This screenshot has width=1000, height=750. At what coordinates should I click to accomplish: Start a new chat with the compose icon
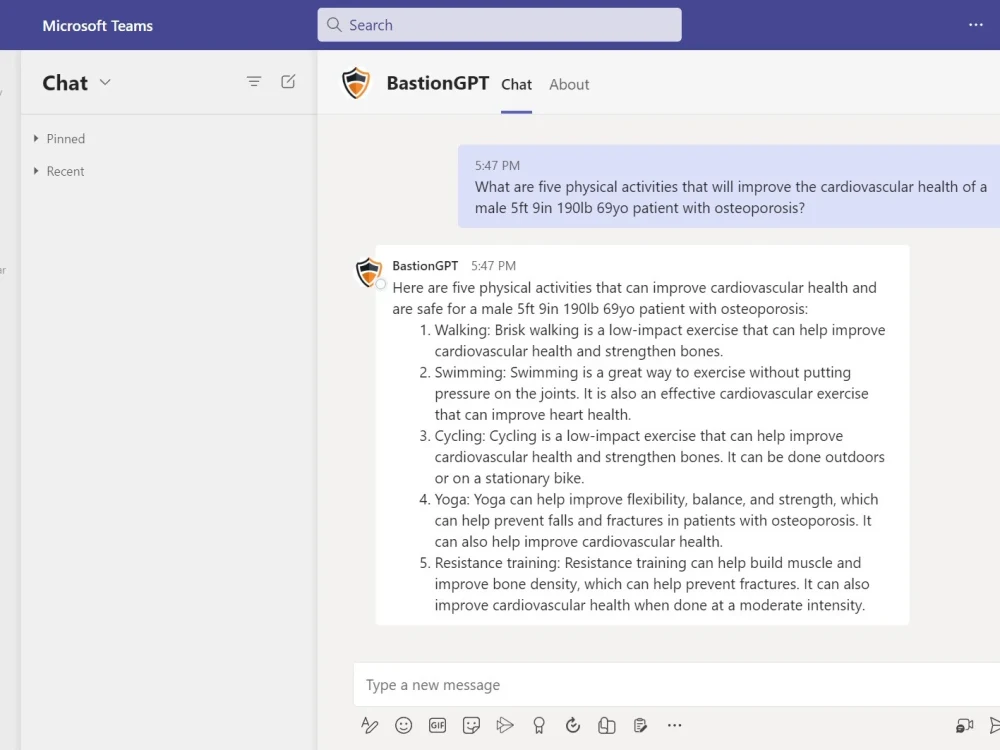[288, 82]
